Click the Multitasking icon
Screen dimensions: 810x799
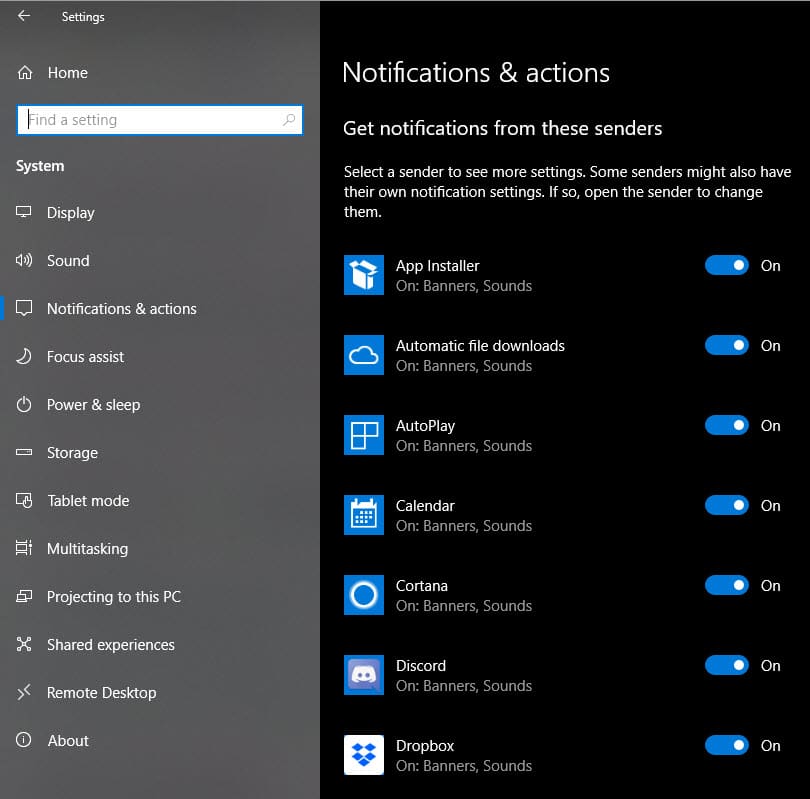[x=24, y=548]
